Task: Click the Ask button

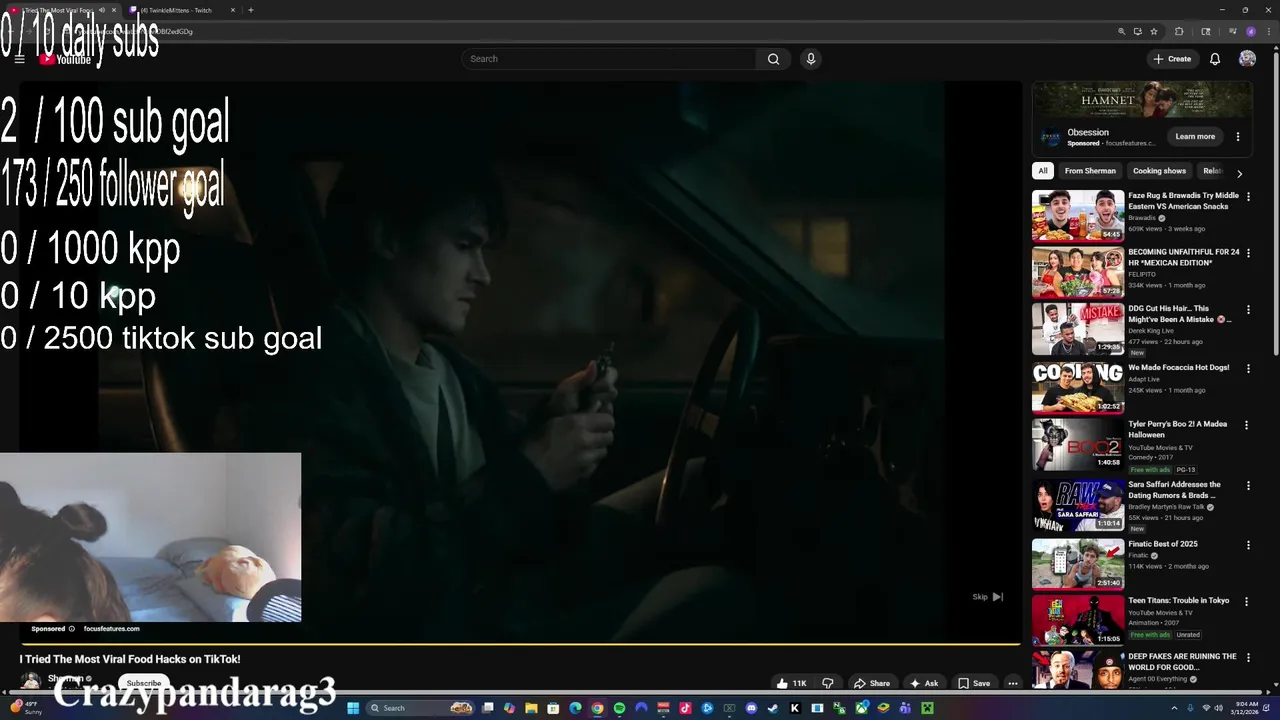Action: click(x=923, y=683)
